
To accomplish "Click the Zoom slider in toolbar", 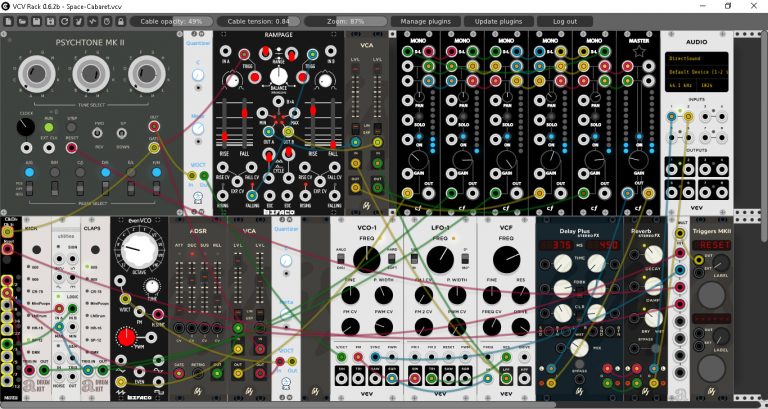I will pyautogui.click(x=345, y=22).
